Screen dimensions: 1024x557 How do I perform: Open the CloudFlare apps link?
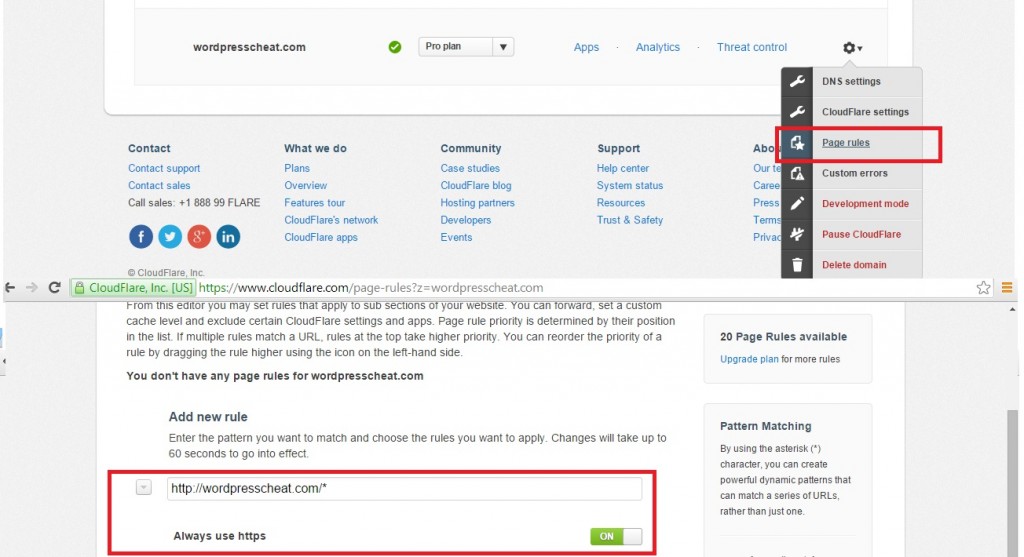tap(321, 238)
